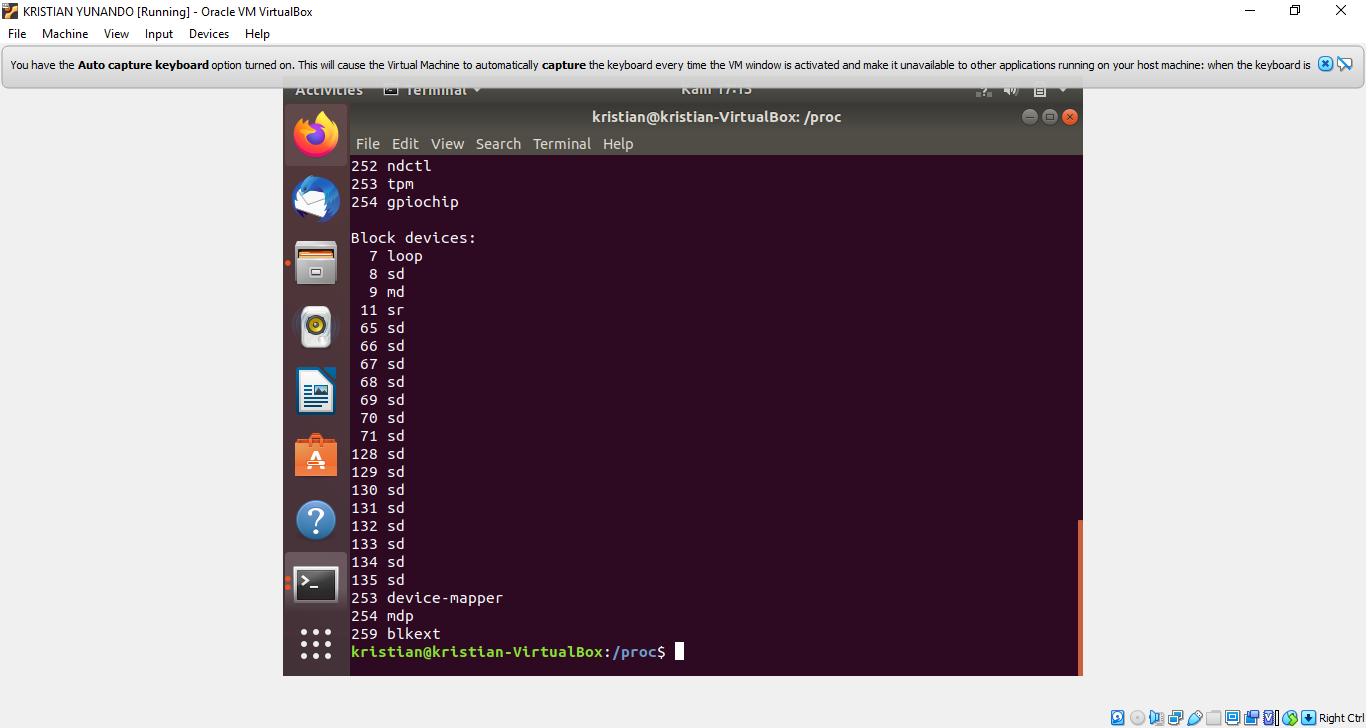The image size is (1366, 728).
Task: Open the display settings status icon
Action: (1232, 718)
